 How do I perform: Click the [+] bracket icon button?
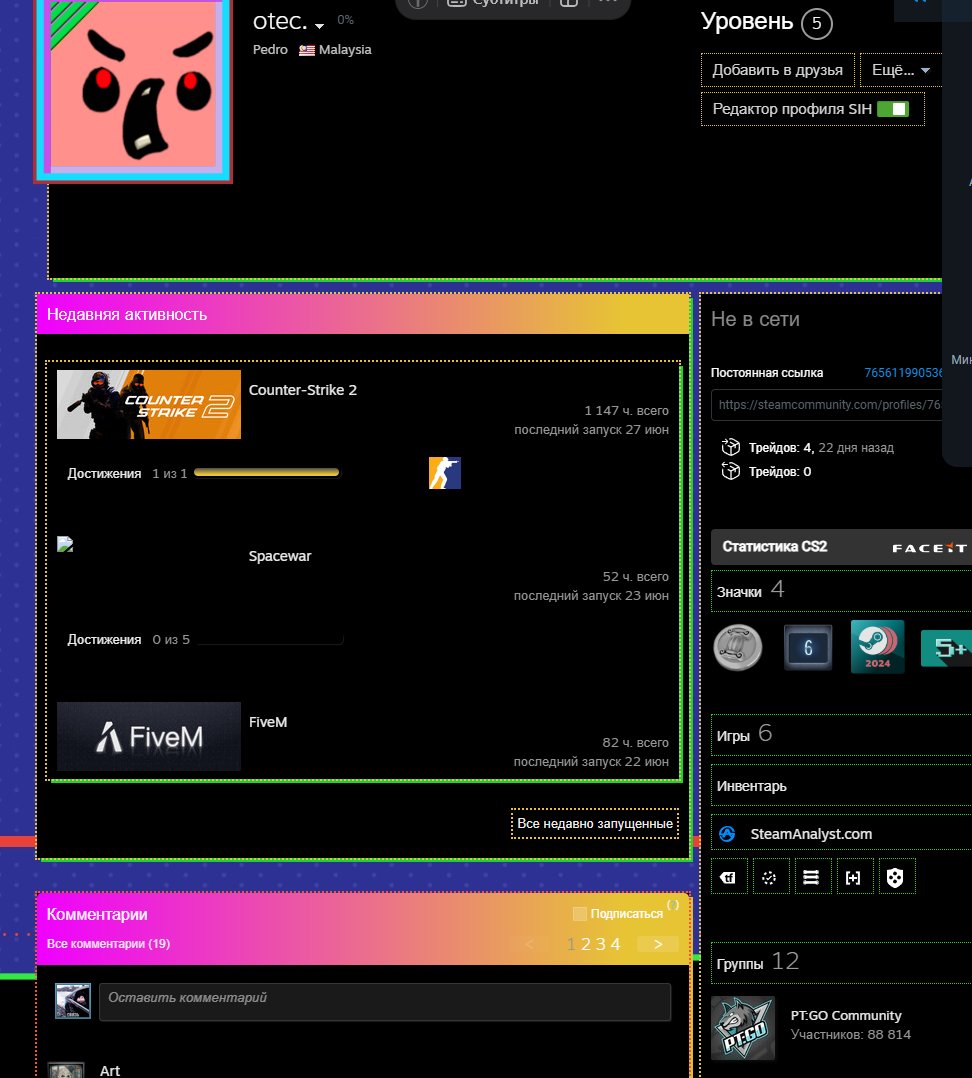[x=853, y=877]
